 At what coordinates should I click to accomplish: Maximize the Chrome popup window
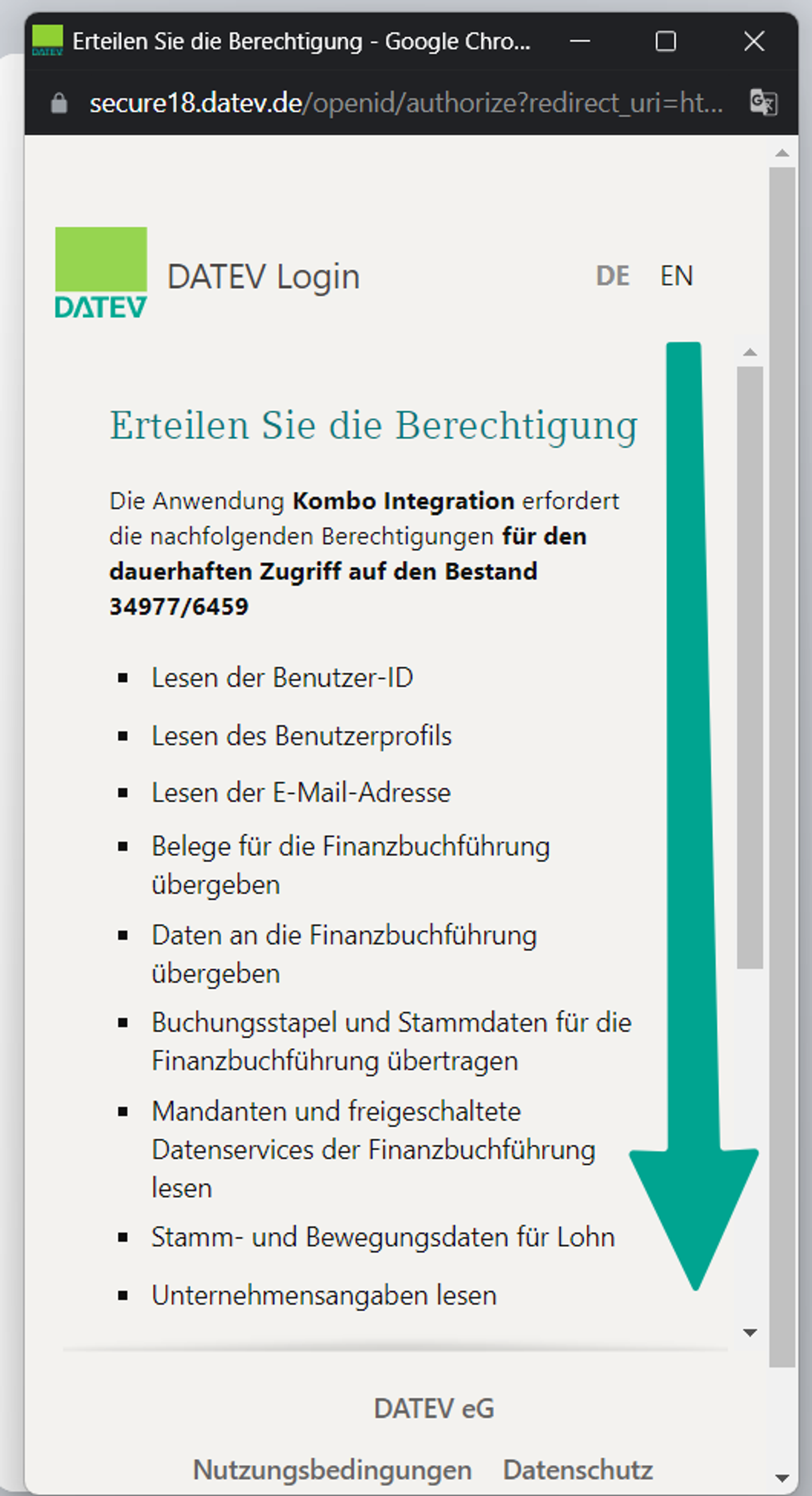click(x=666, y=41)
